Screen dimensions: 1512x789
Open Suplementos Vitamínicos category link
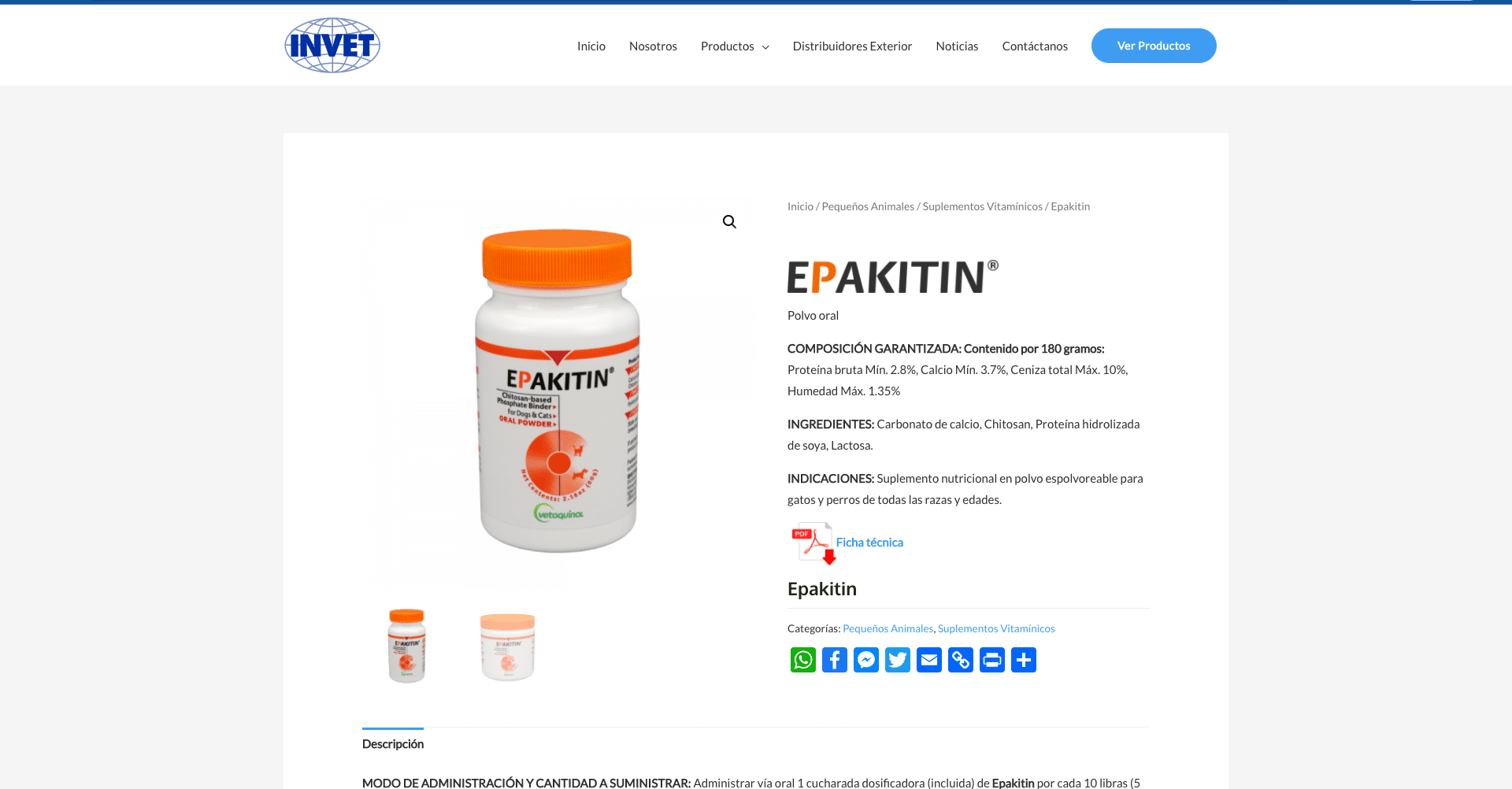[996, 628]
